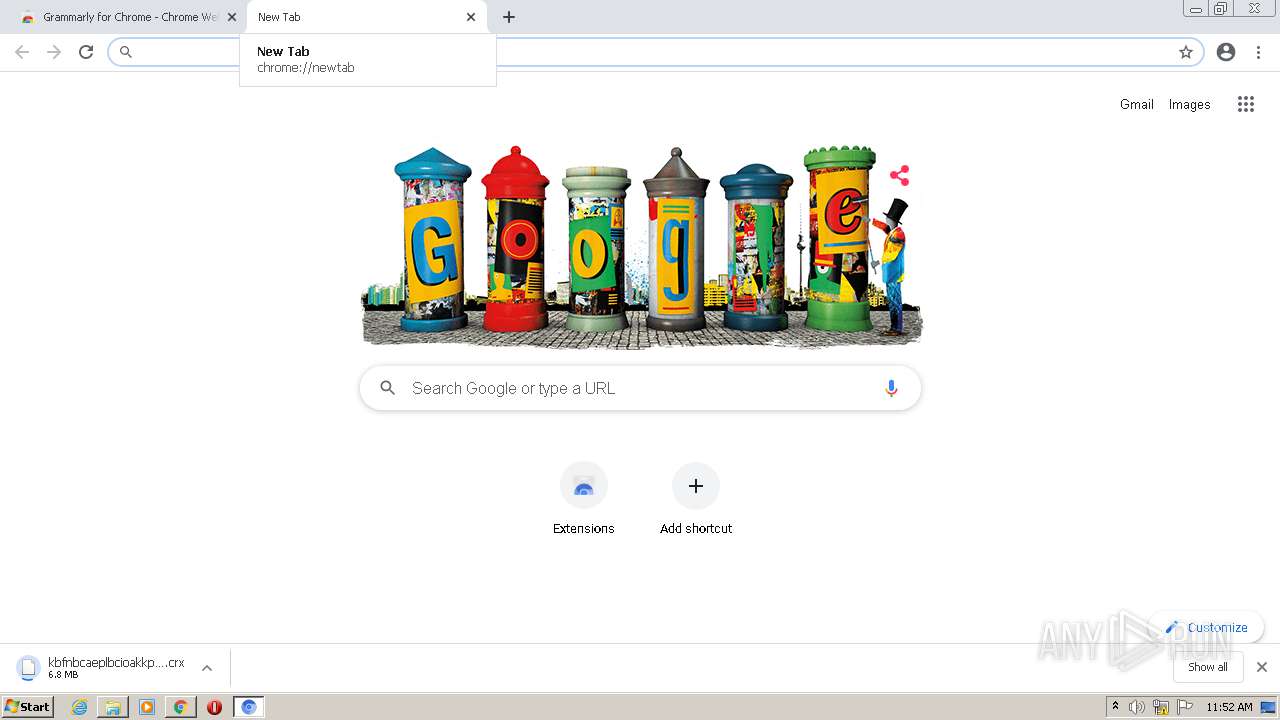The height and width of the screenshot is (720, 1280).
Task: Click the reload page icon
Action: [86, 52]
